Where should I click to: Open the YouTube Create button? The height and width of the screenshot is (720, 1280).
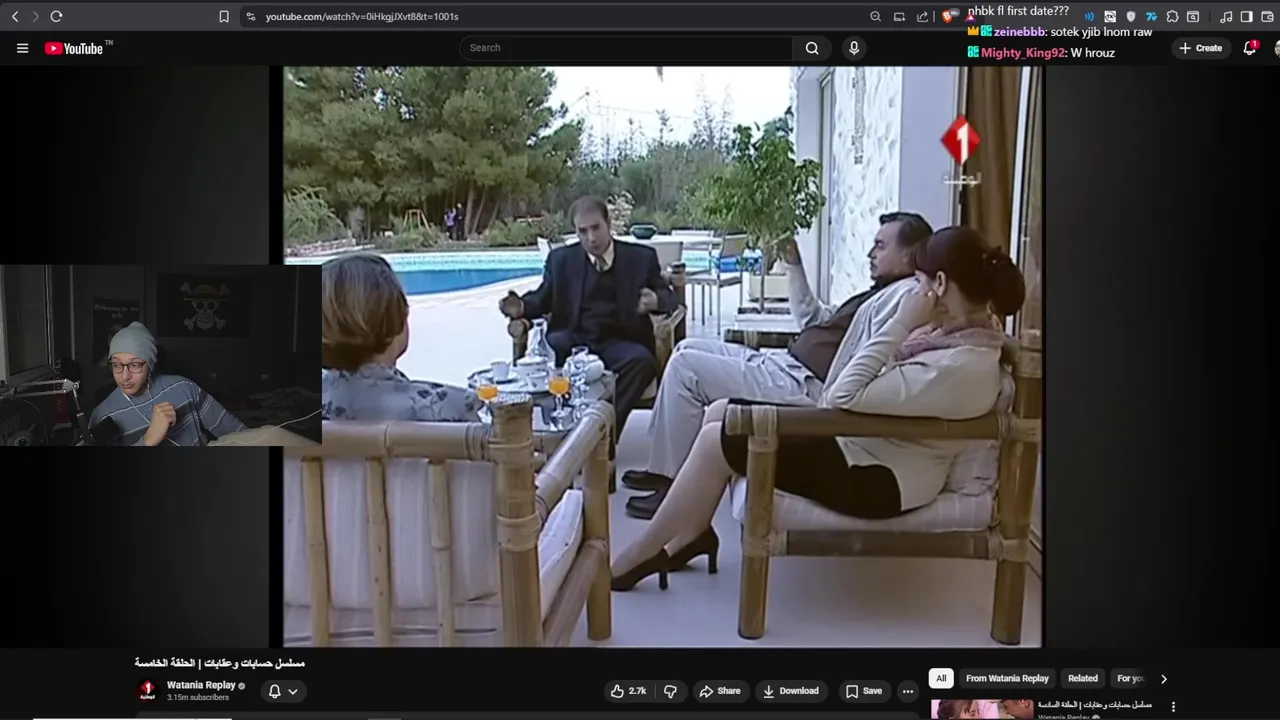coord(1200,48)
